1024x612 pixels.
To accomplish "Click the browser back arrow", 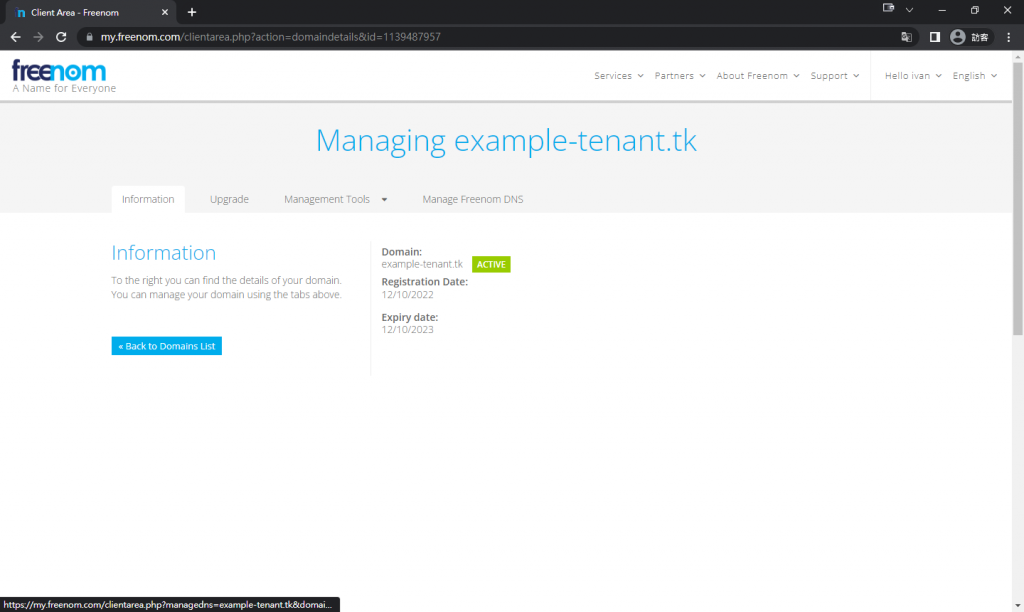I will pos(16,37).
